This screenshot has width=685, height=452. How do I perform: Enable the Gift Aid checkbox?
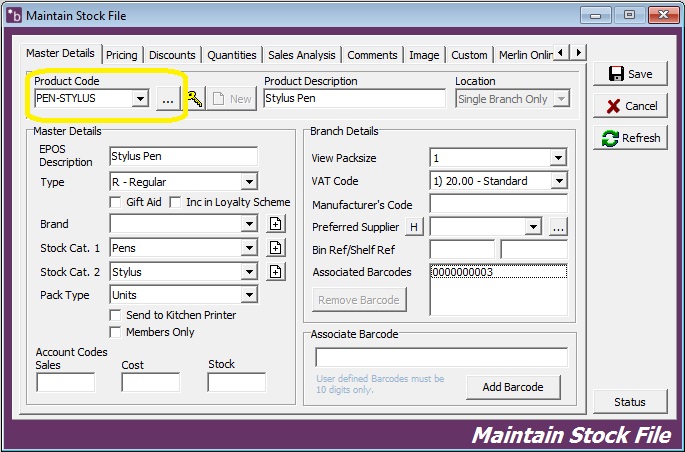click(x=116, y=202)
